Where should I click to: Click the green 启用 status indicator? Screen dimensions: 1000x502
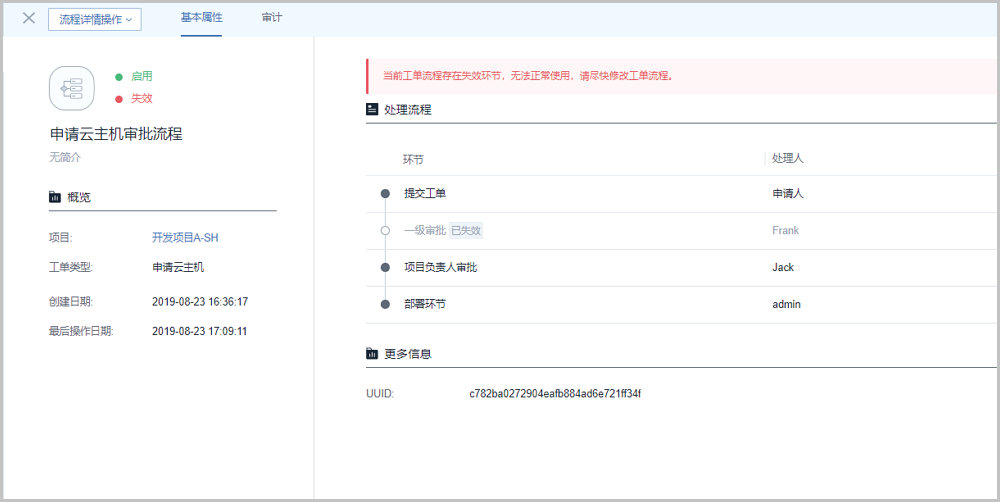[135, 76]
